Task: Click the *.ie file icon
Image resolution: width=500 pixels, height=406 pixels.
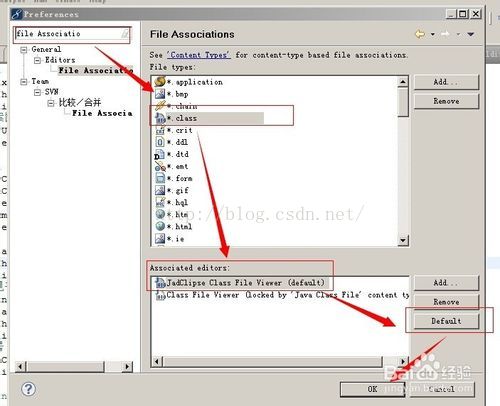Action: coord(160,238)
